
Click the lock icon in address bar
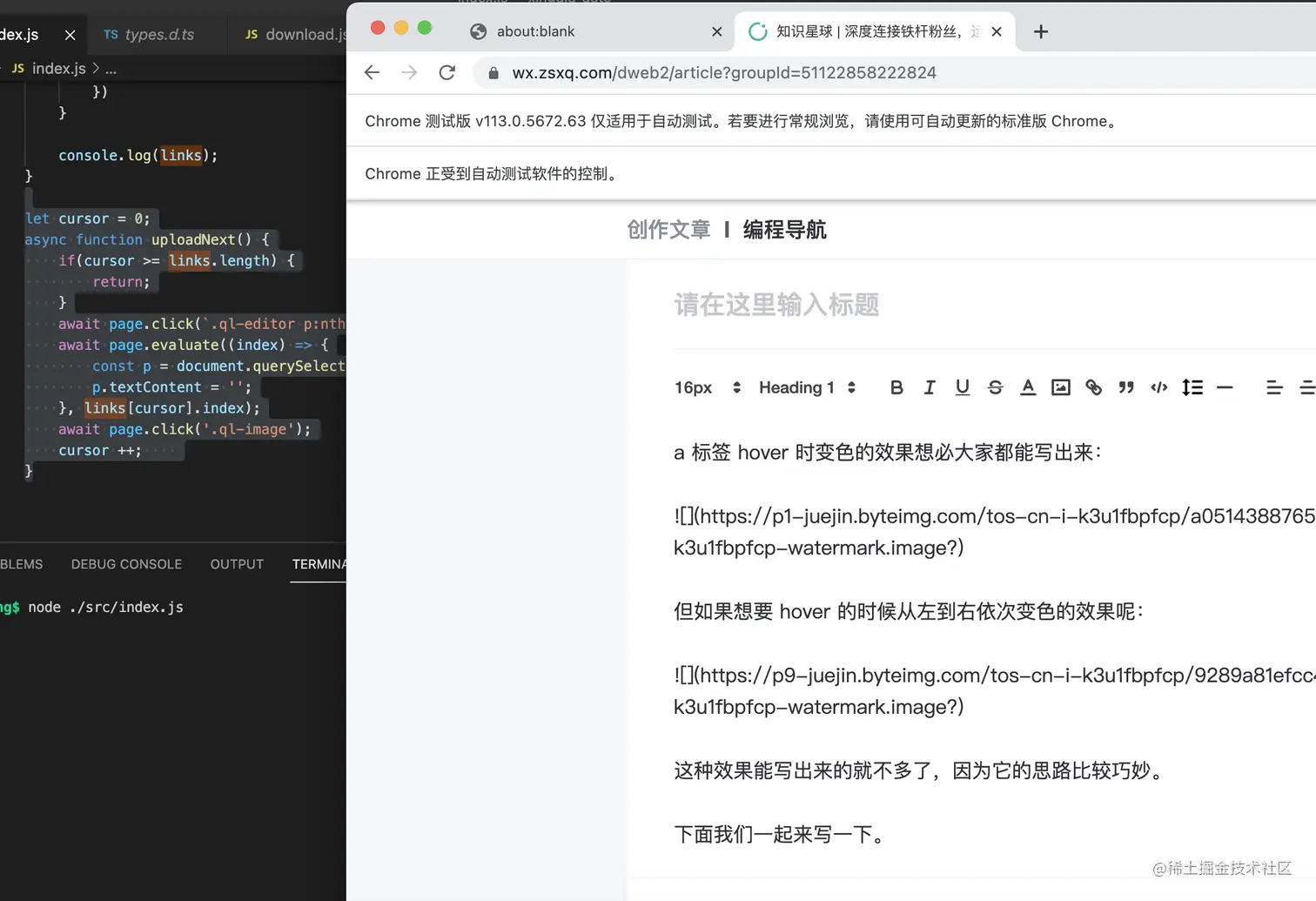493,73
